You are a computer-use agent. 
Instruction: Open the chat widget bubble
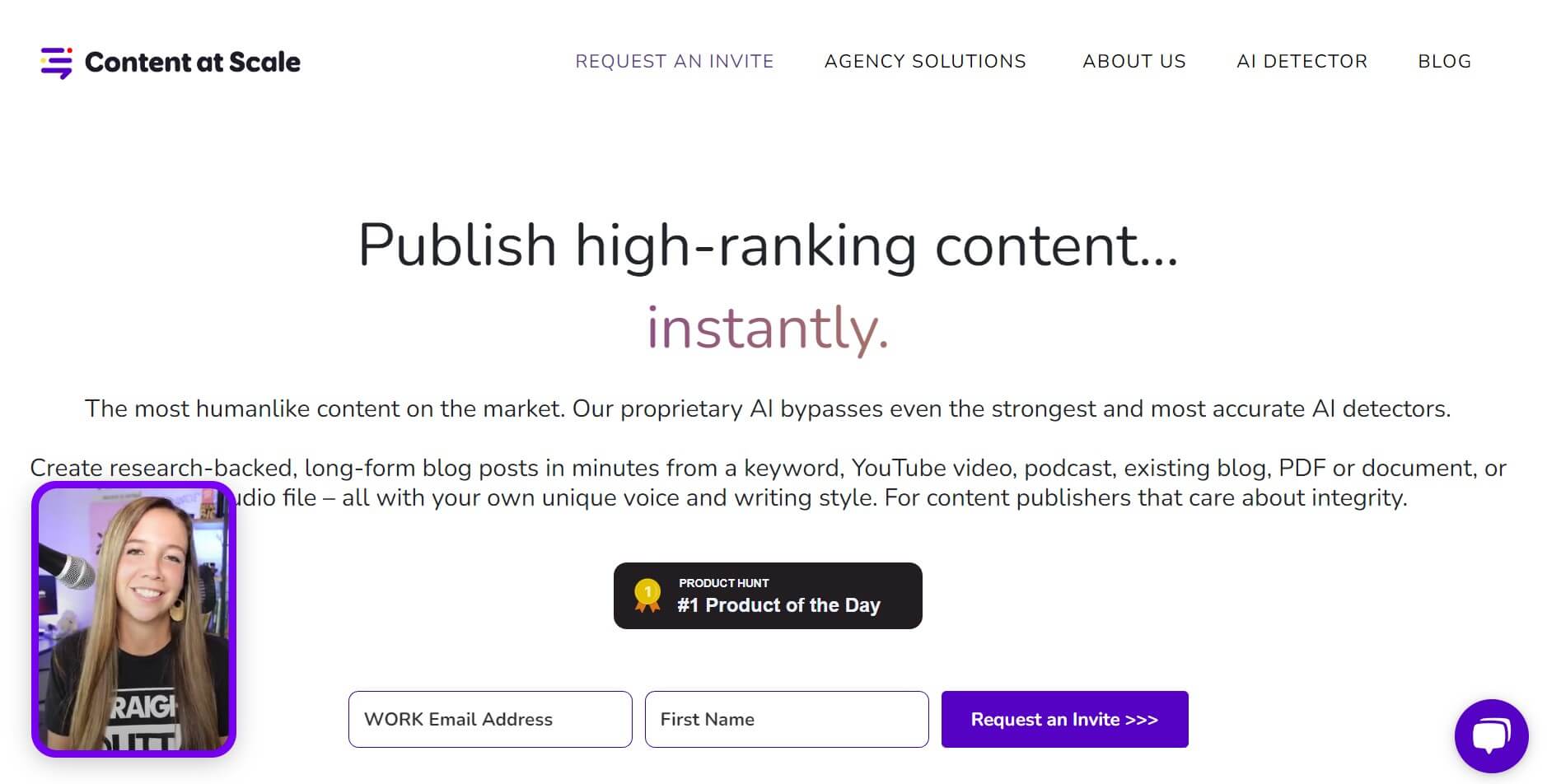click(1491, 736)
